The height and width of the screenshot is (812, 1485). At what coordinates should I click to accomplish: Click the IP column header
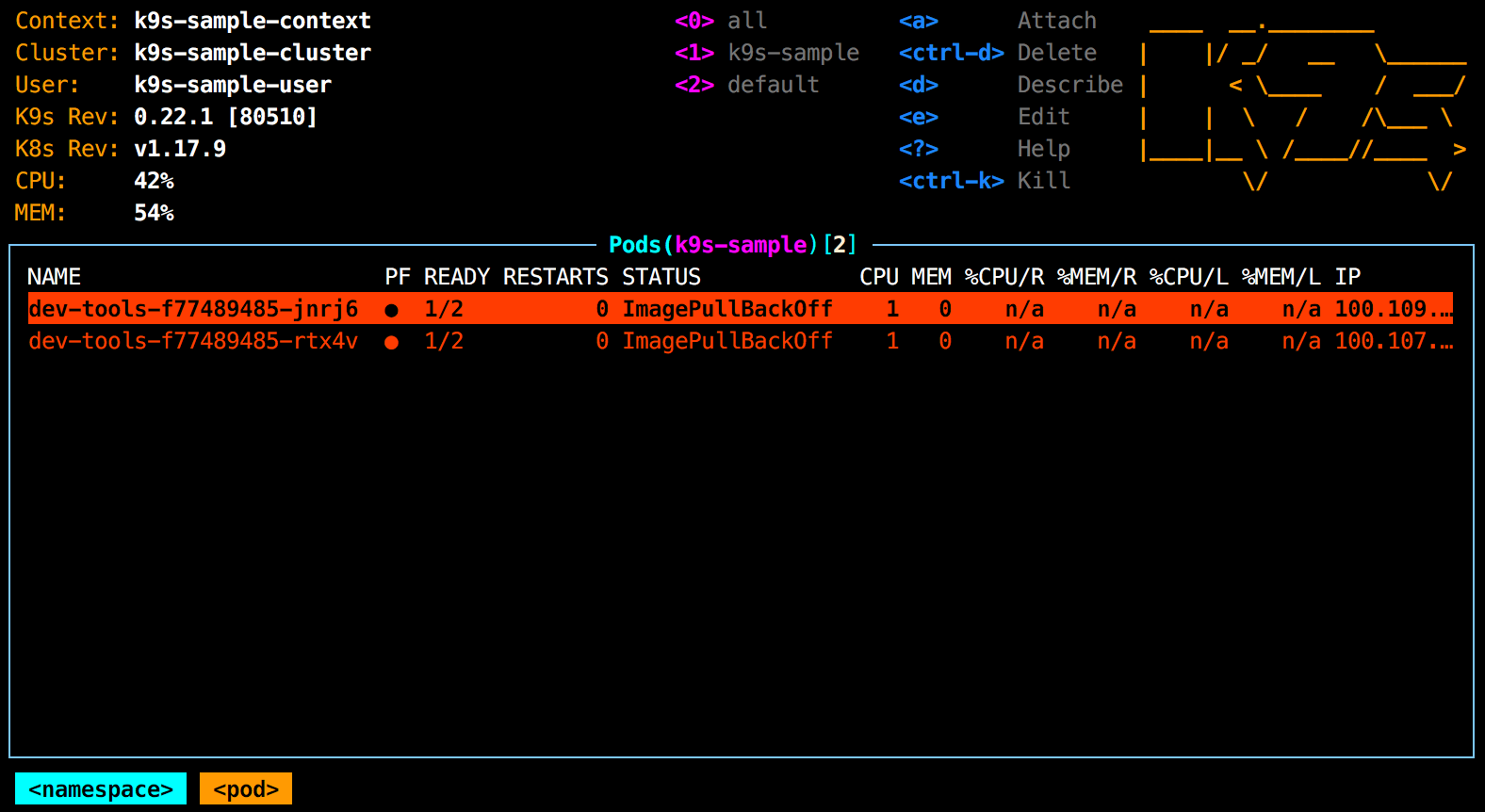point(1347,277)
